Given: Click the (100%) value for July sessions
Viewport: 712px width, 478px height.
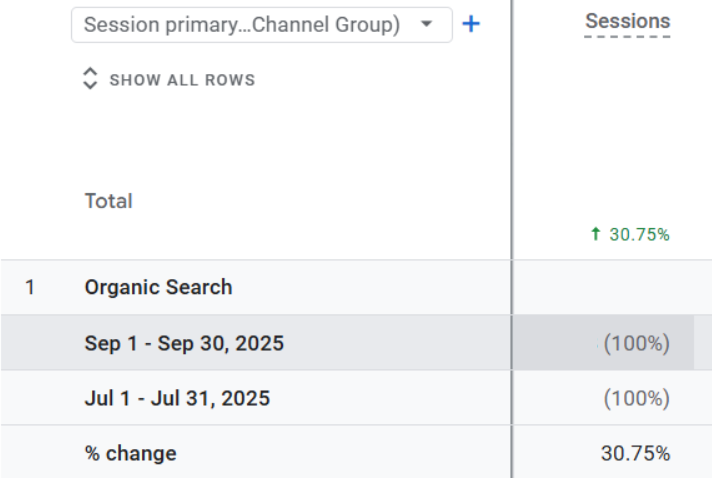Looking at the screenshot, I should click(x=636, y=399).
